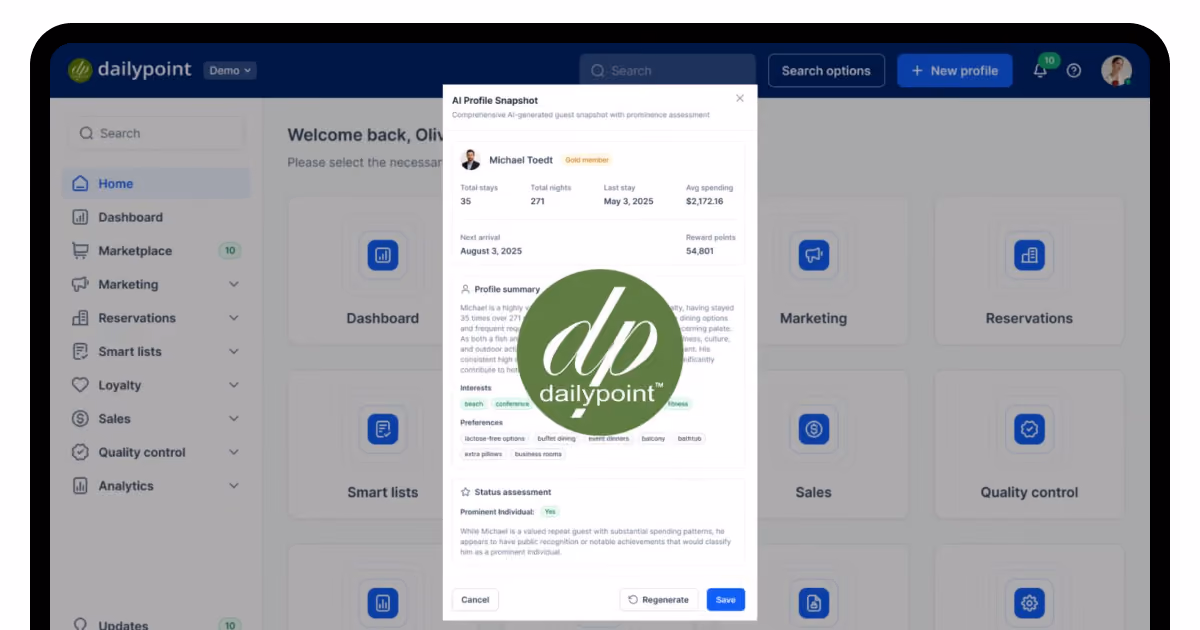
Task: Click the 'business rooms' preference tag
Action: pyautogui.click(x=538, y=454)
